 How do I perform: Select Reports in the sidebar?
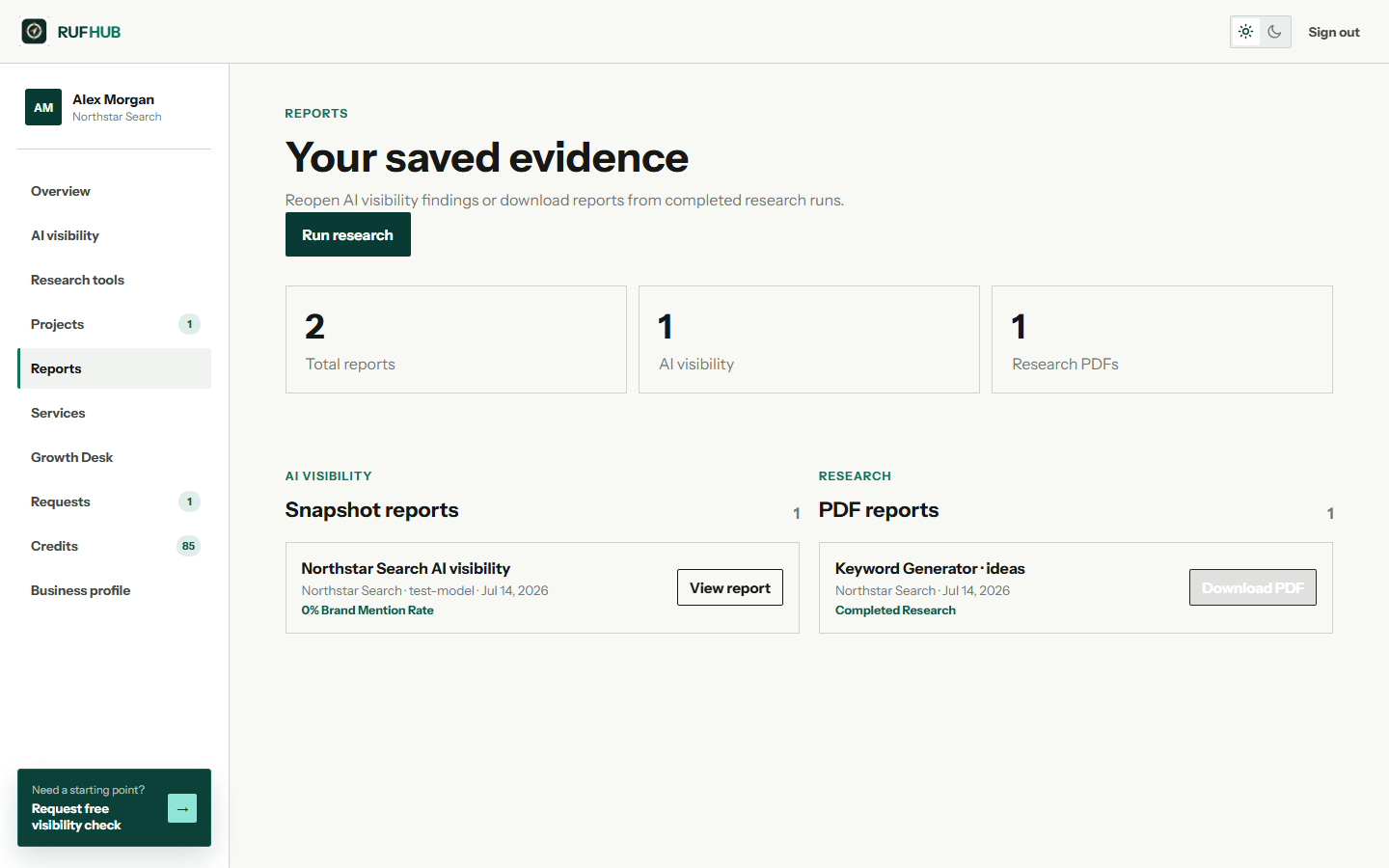coord(114,368)
